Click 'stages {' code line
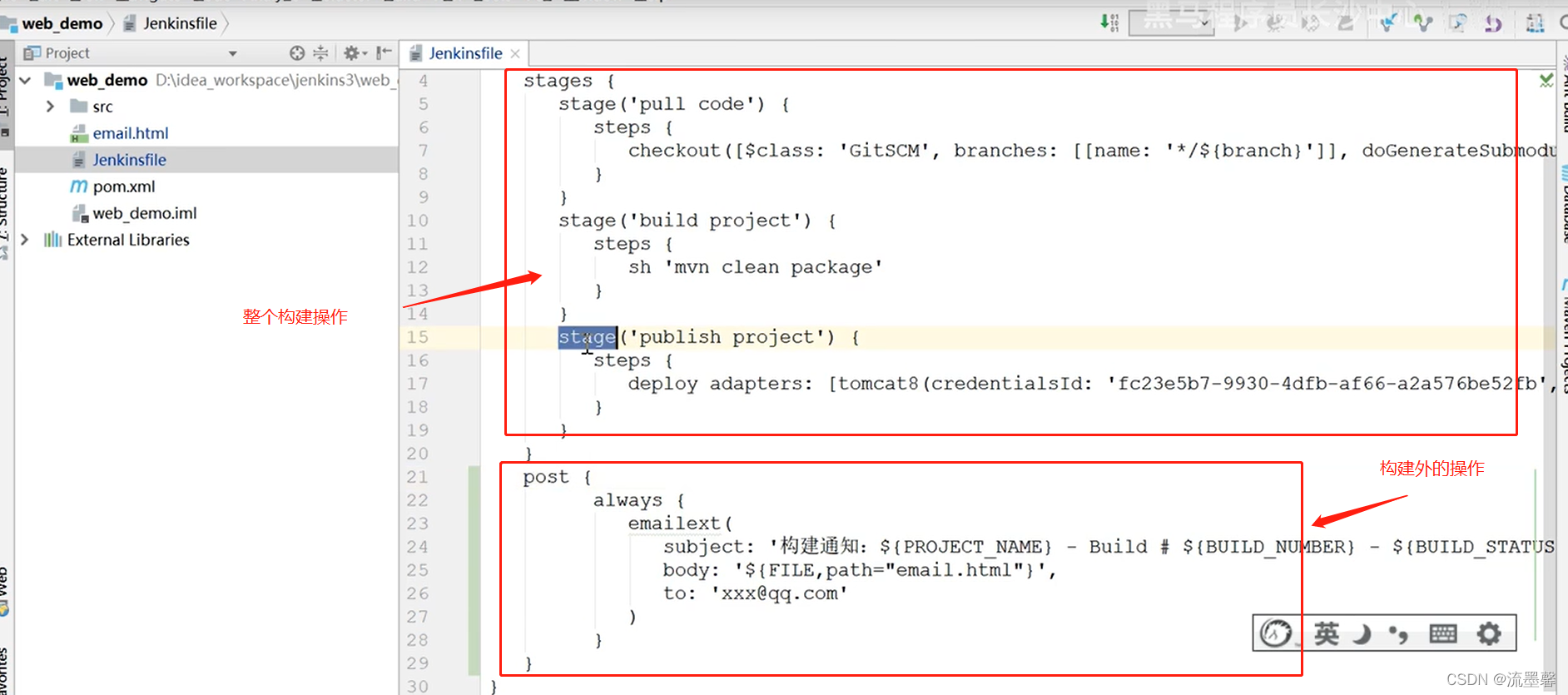The height and width of the screenshot is (695, 1568). coord(569,81)
